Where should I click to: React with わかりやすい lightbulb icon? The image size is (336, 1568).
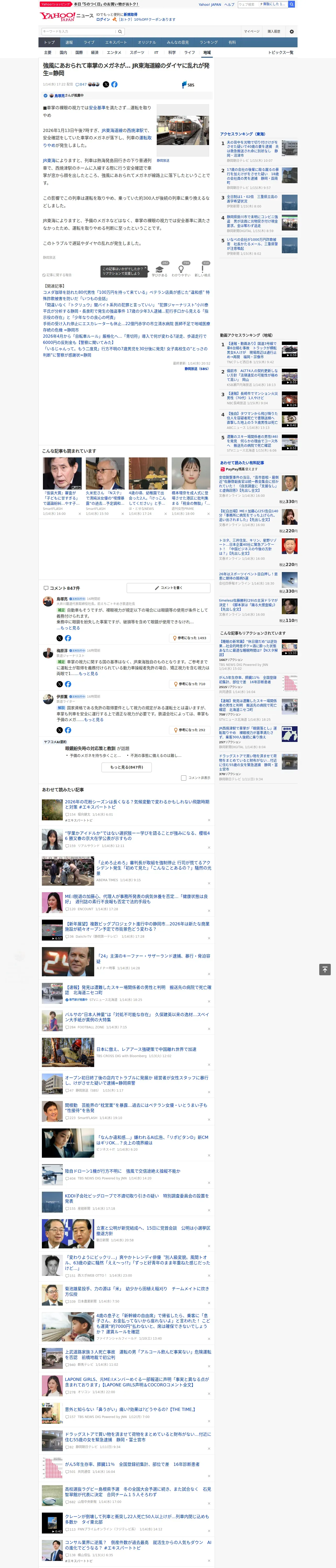[181, 270]
